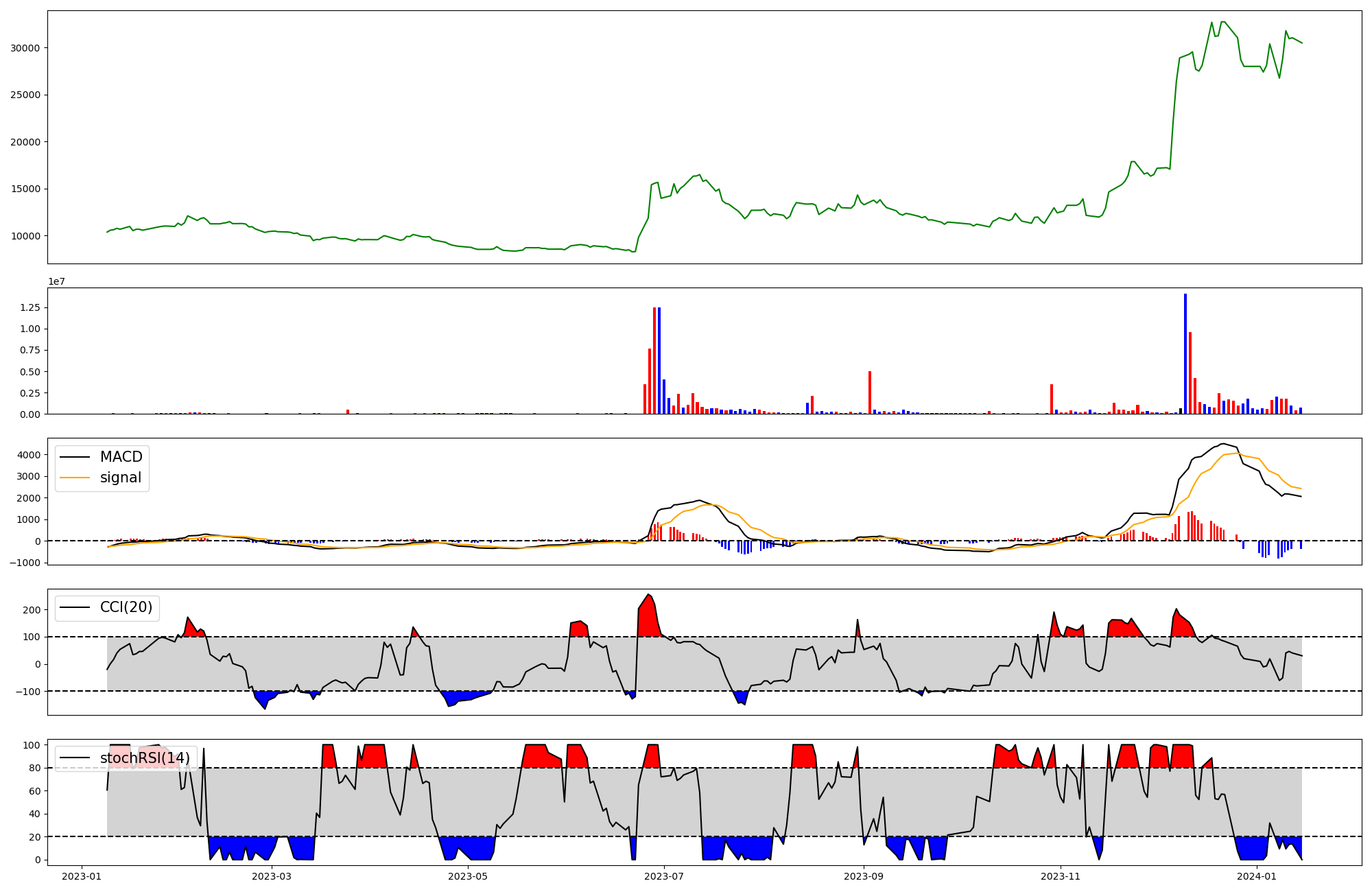The image size is (1372, 892).
Task: Click the 2023-11 x-axis date label
Action: [1061, 876]
